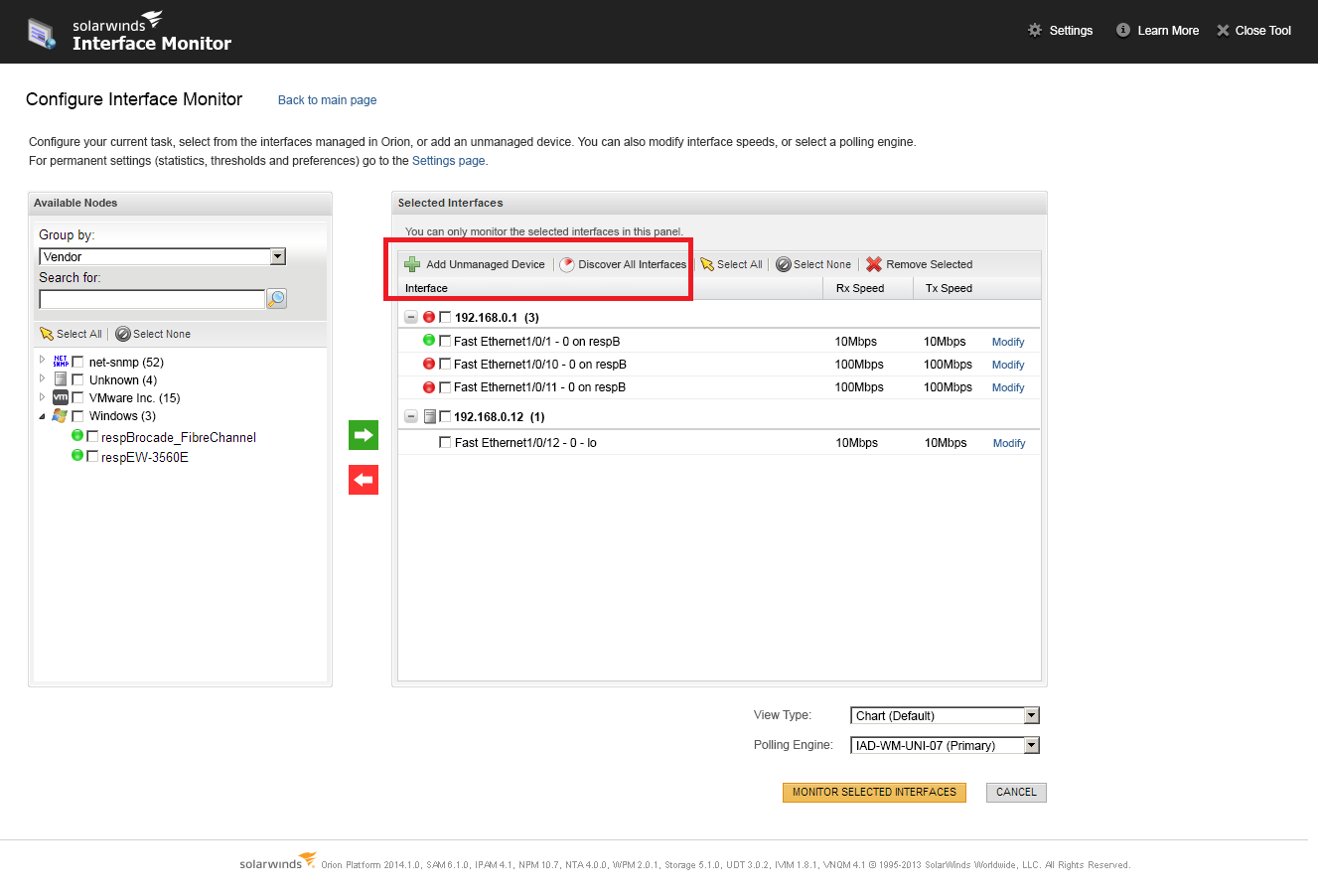The image size is (1318, 896).
Task: Open the Polling Engine dropdown
Action: pos(1031,745)
